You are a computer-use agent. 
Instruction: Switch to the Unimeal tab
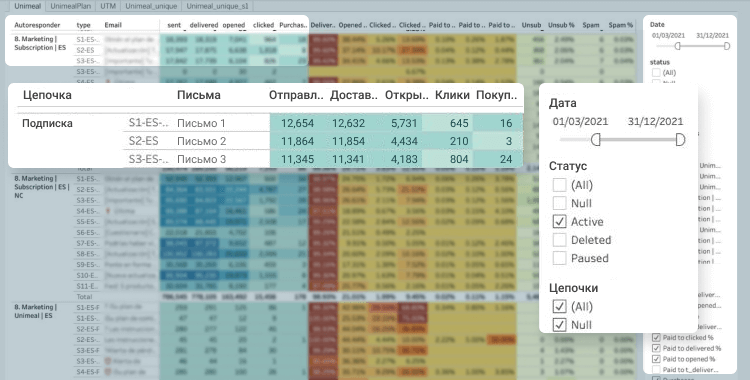27,6
